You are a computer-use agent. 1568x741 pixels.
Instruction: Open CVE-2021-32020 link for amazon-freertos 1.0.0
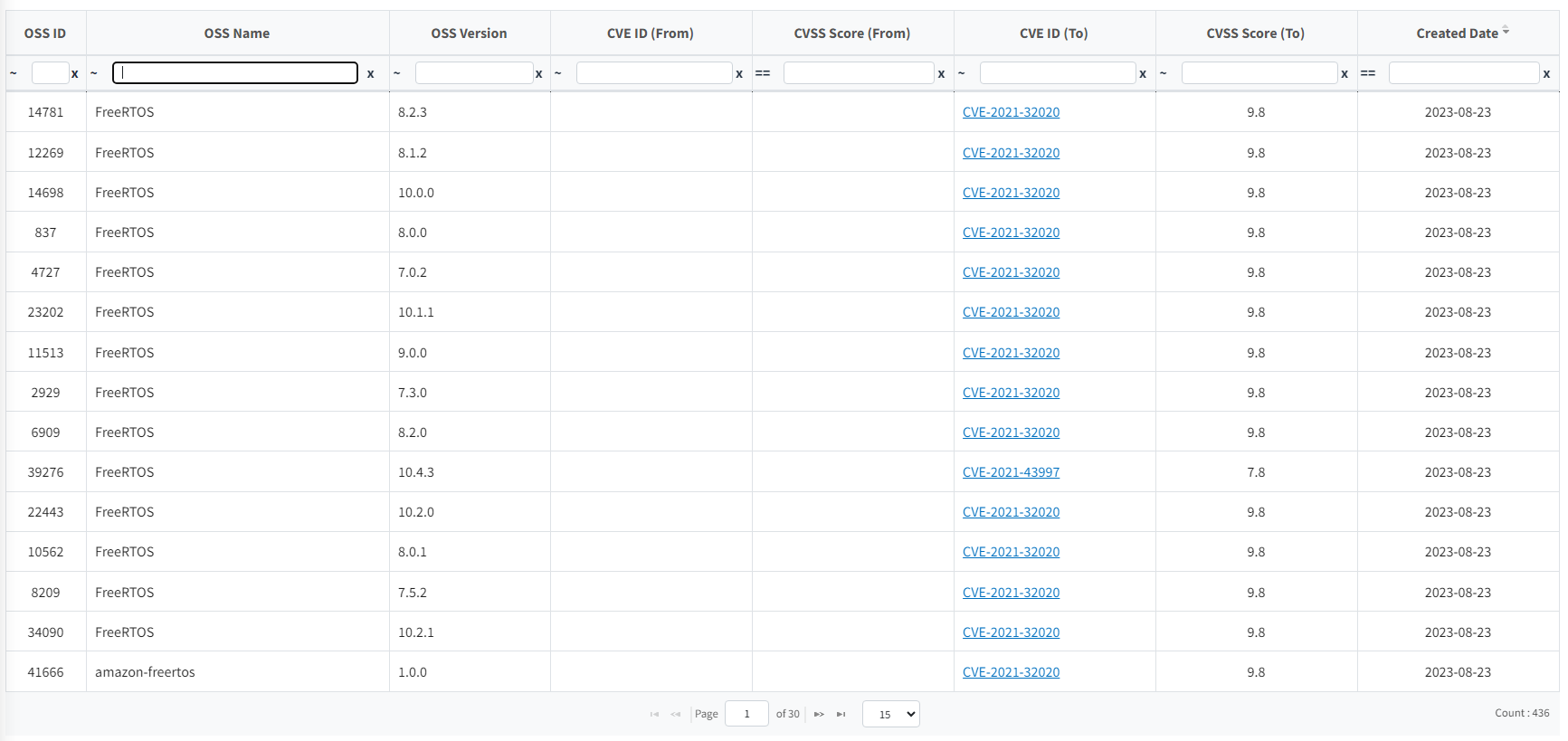[x=1011, y=672]
